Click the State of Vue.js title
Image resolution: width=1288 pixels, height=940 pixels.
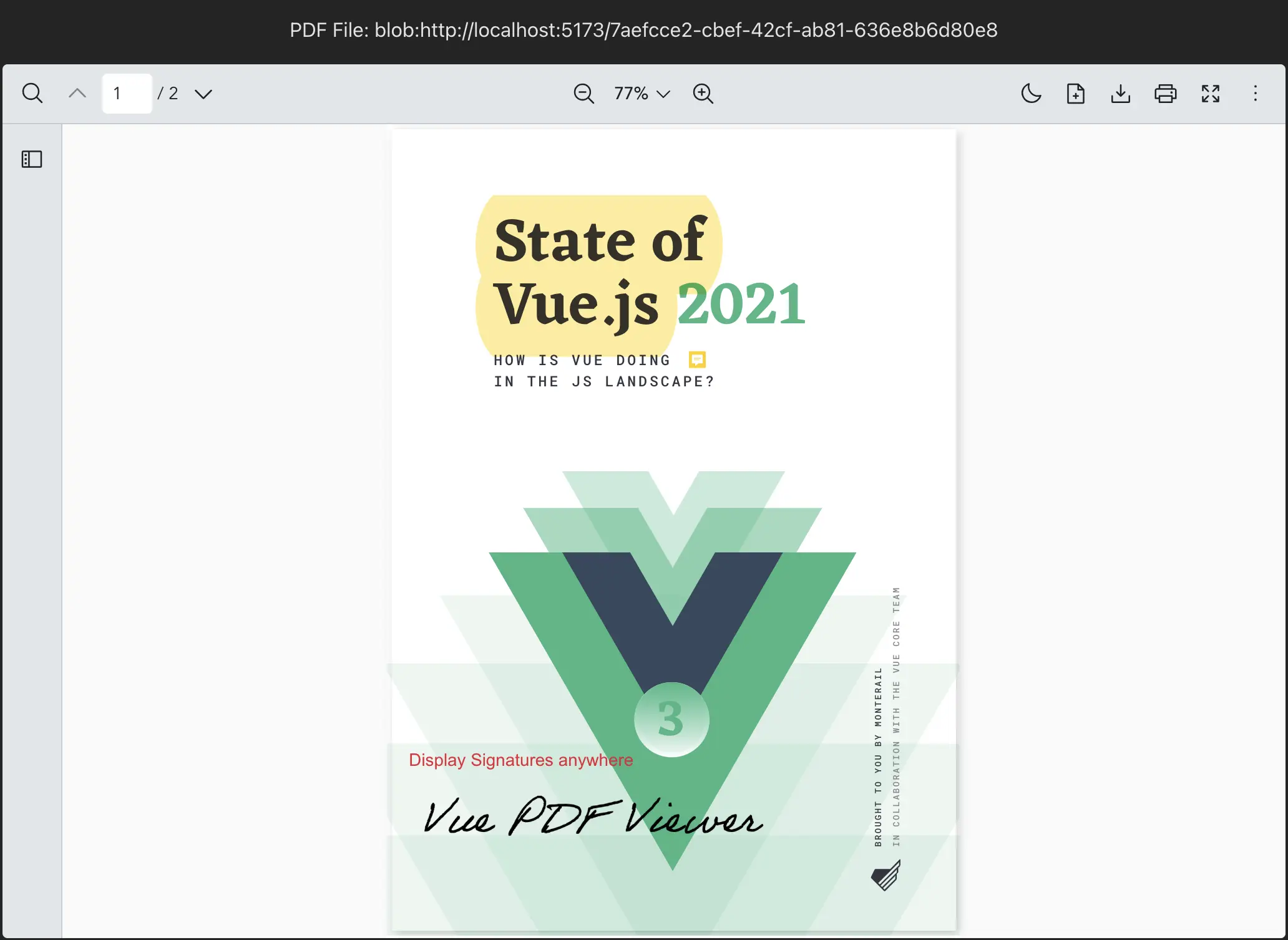point(599,272)
